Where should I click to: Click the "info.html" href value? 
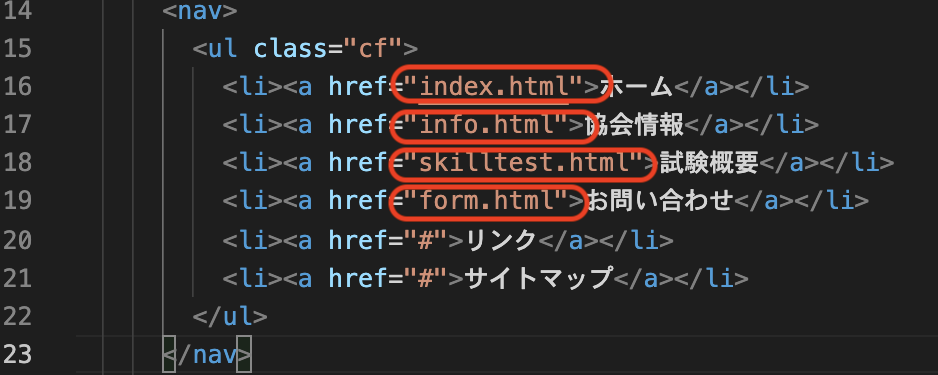(x=486, y=125)
